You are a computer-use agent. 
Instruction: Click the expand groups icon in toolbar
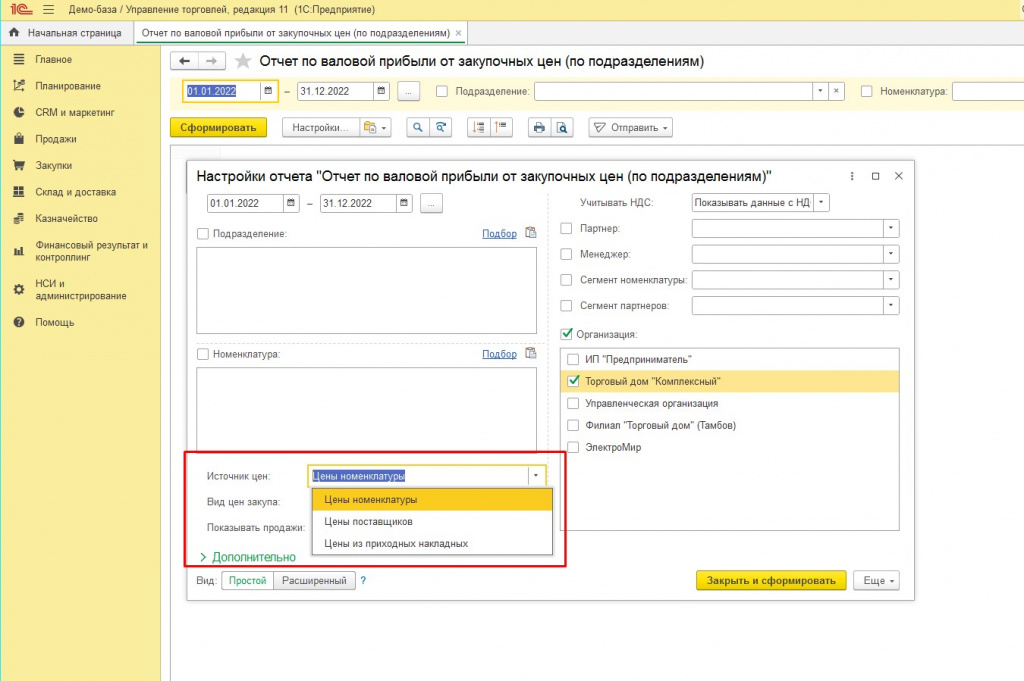coord(479,127)
